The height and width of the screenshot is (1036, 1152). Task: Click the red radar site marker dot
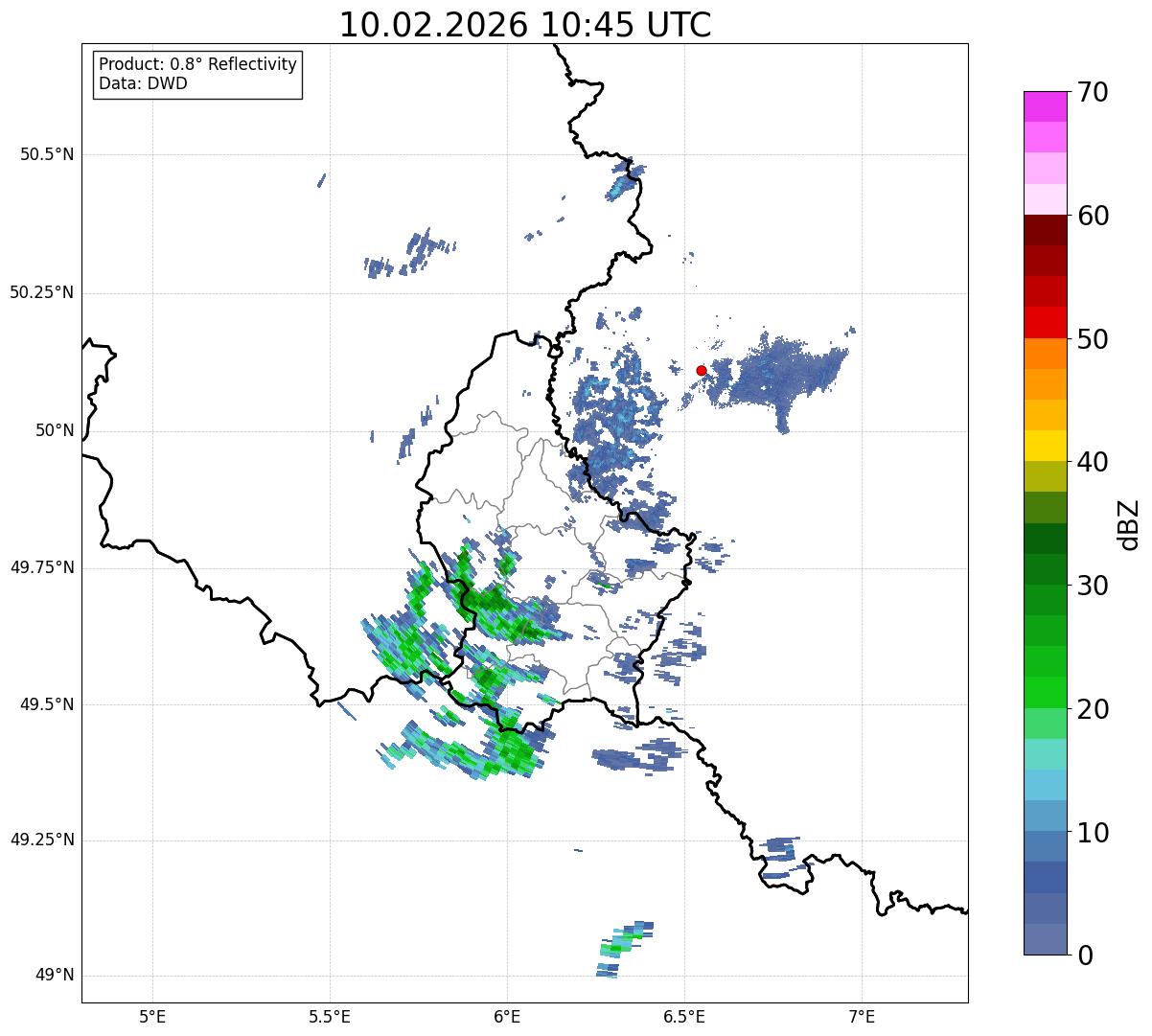[x=702, y=370]
